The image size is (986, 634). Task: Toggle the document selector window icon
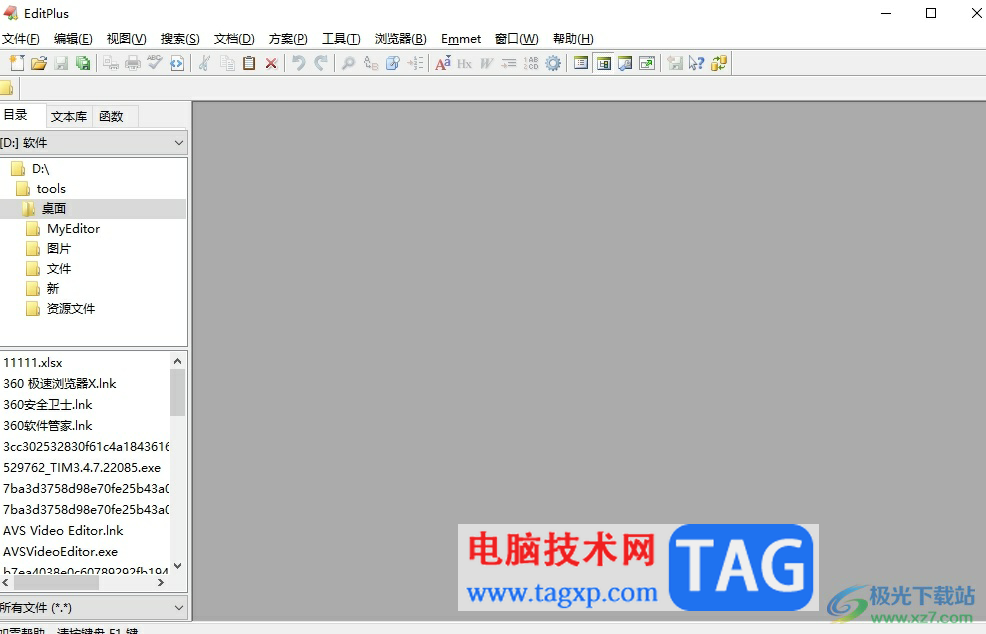click(x=581, y=63)
